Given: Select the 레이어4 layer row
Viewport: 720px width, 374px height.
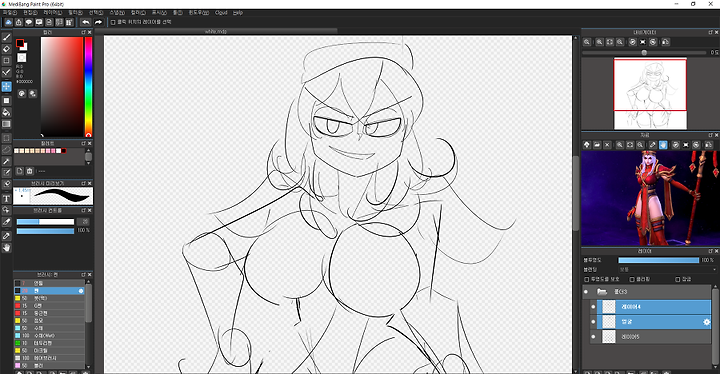Looking at the screenshot, I should point(654,306).
